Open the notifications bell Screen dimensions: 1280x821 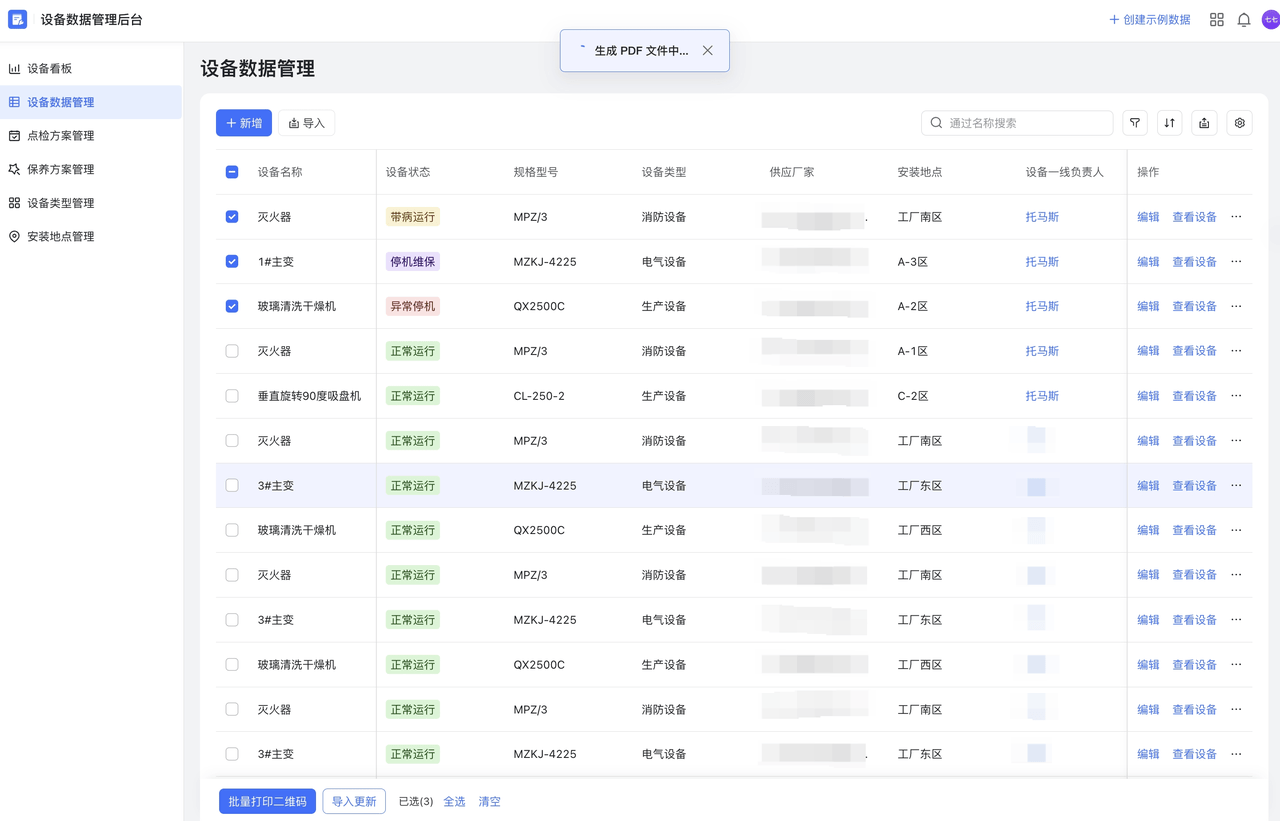[1243, 19]
